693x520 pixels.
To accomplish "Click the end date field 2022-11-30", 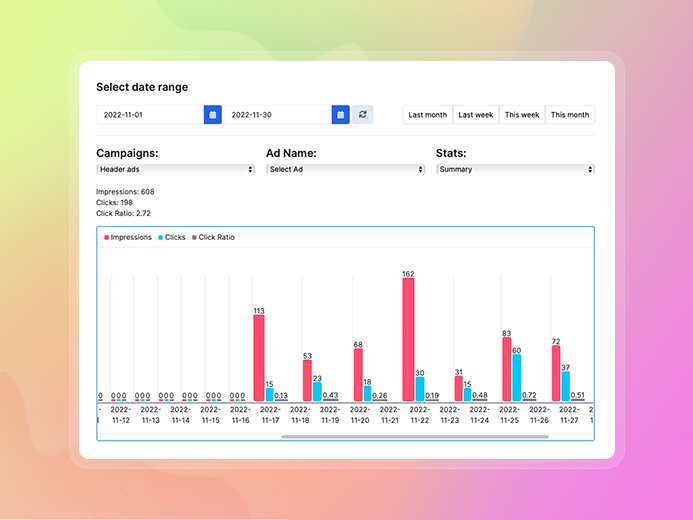I will click(278, 115).
